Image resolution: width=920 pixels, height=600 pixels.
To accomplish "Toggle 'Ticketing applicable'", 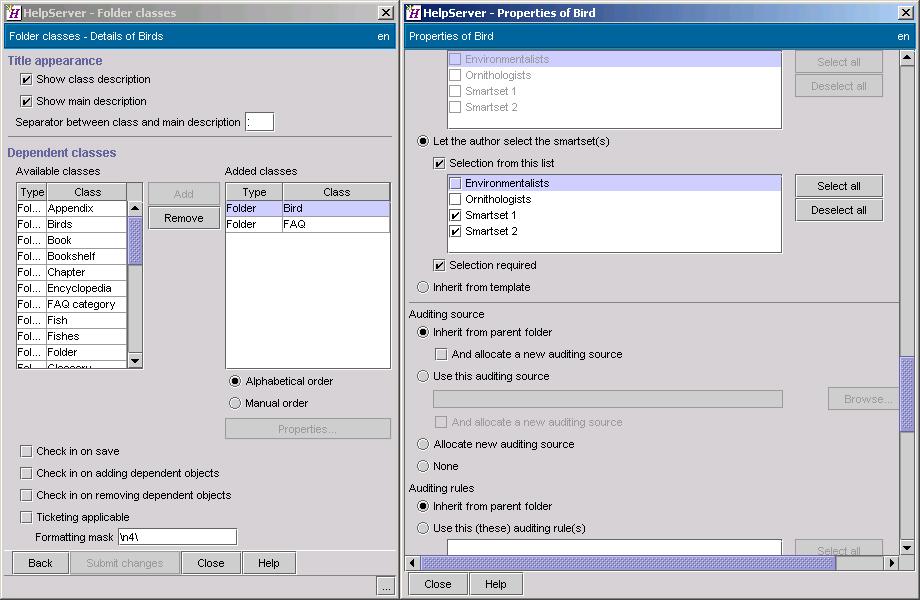I will 24,516.
